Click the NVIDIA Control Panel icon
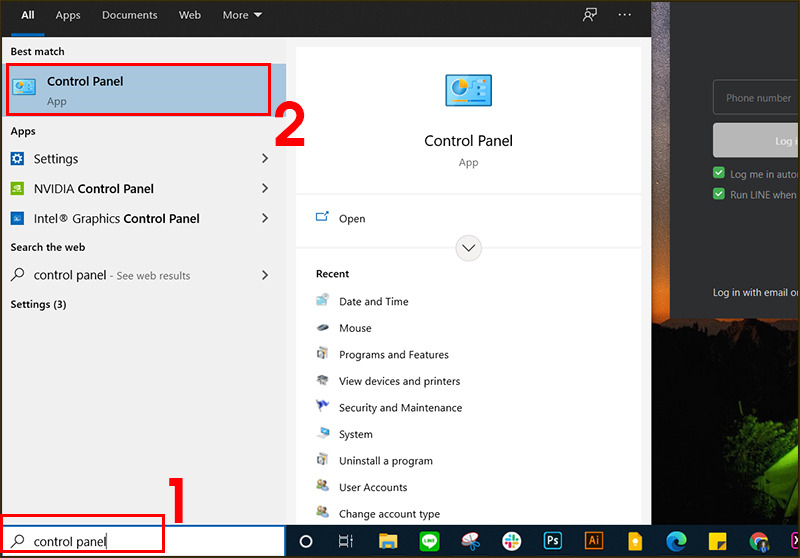Image resolution: width=800 pixels, height=558 pixels. (x=17, y=189)
